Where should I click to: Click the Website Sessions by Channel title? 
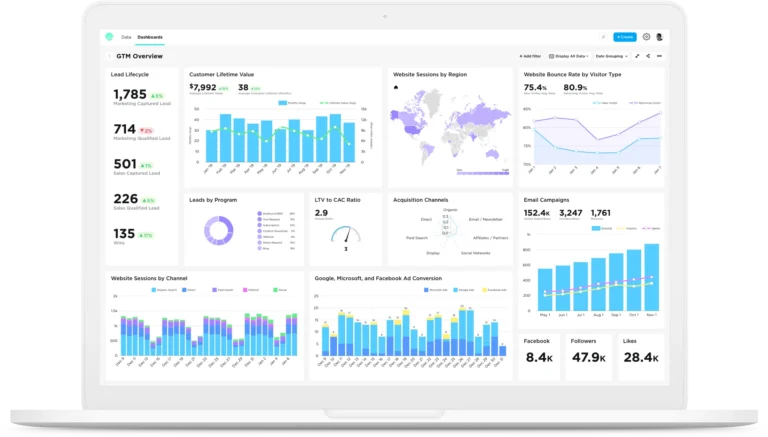149,278
